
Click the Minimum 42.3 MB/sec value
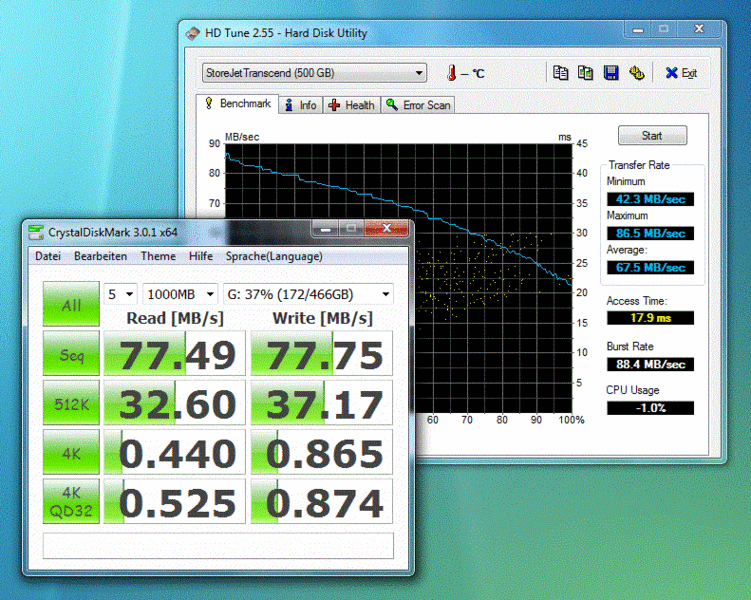pos(650,199)
